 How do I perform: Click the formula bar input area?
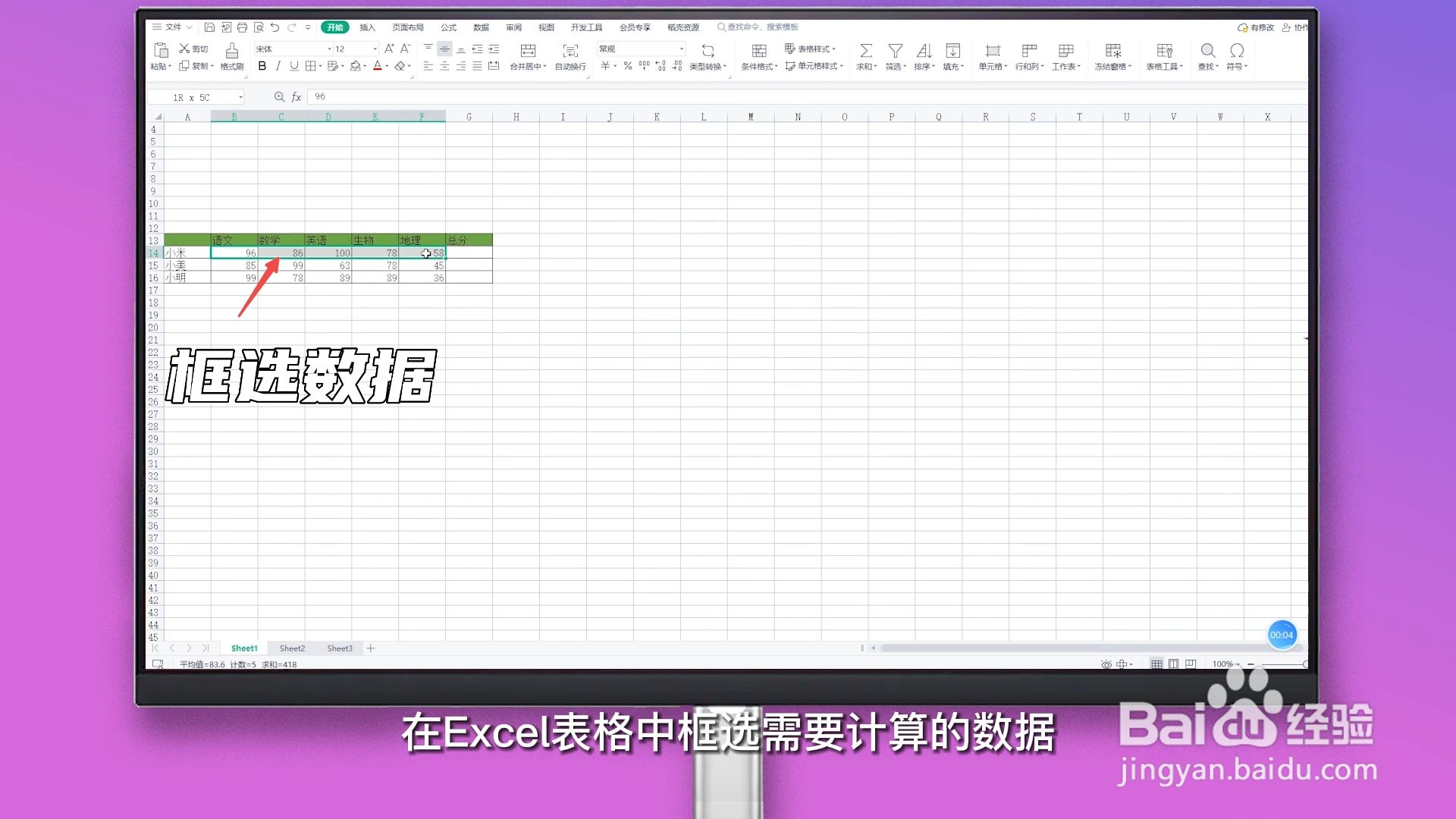pyautogui.click(x=531, y=96)
